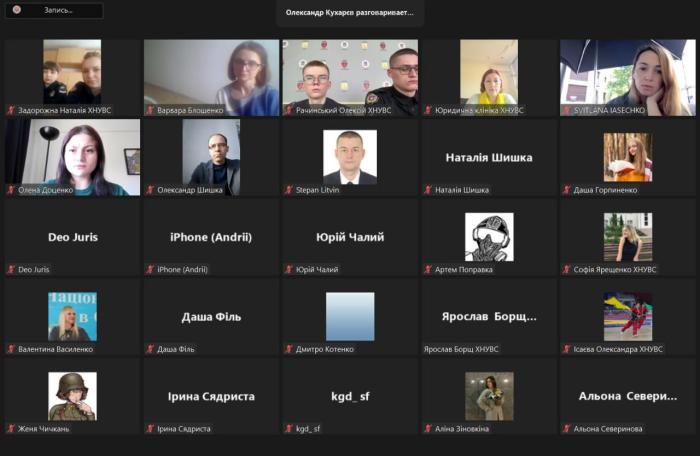The image size is (700, 456).
Task: Open Олександр Шишка video tile
Action: pos(211,157)
